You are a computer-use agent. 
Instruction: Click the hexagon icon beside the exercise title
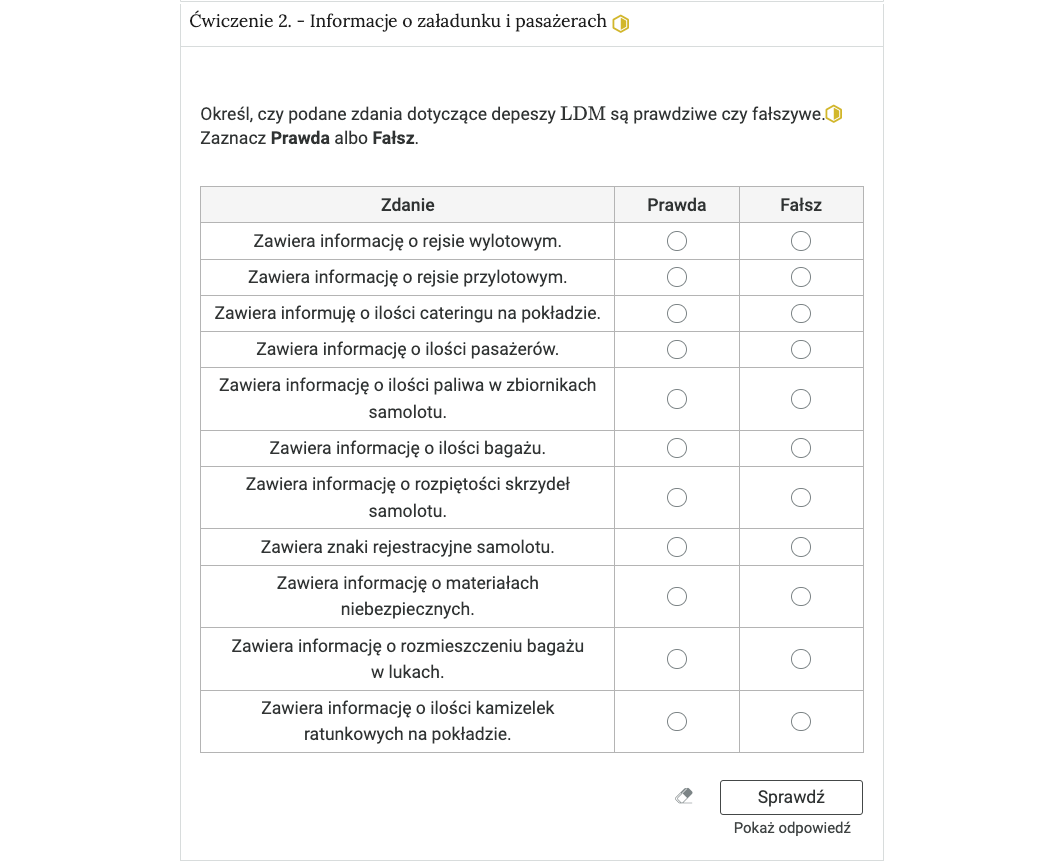[x=621, y=23]
